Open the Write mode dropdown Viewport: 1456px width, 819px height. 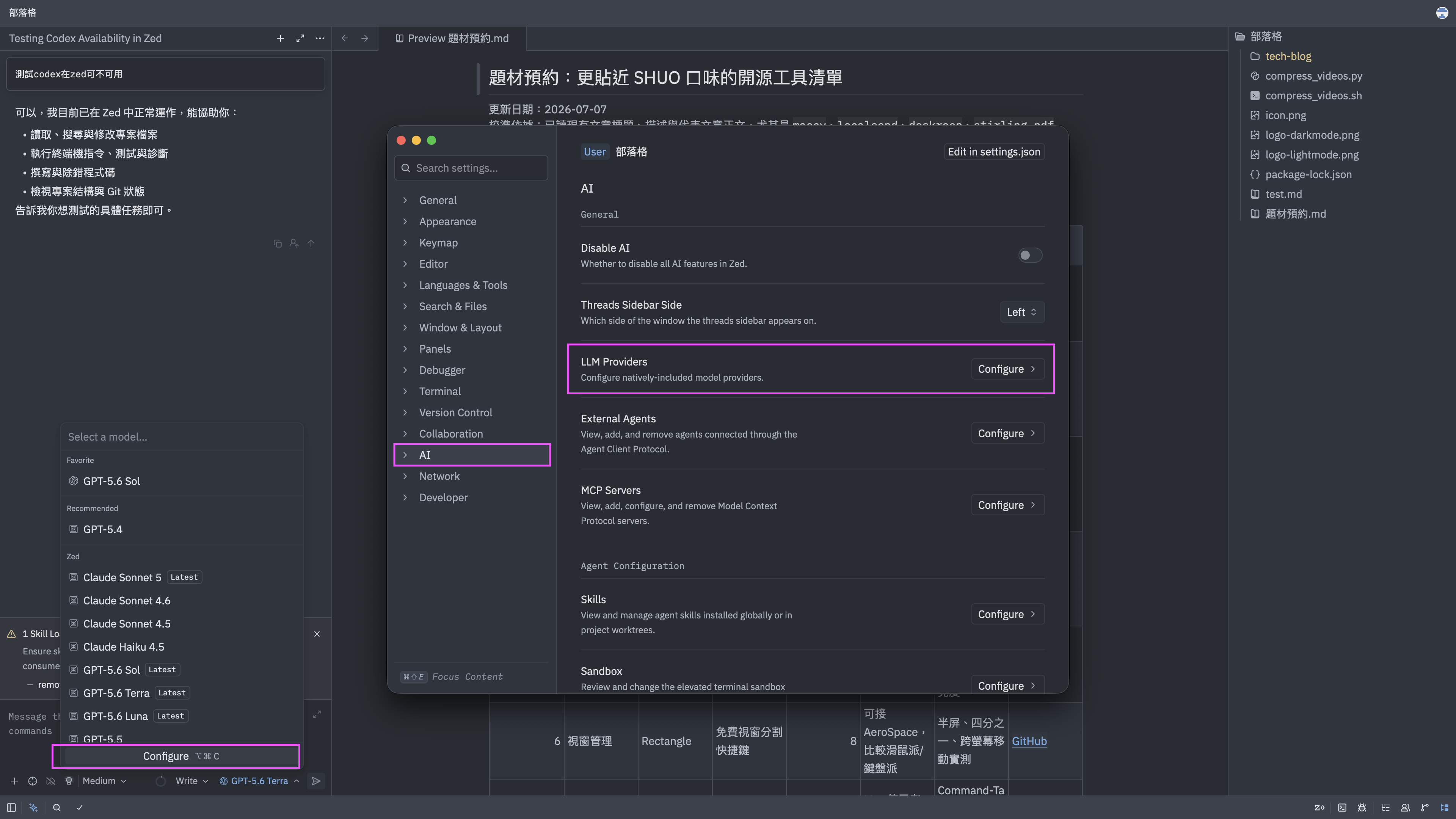pos(191,781)
